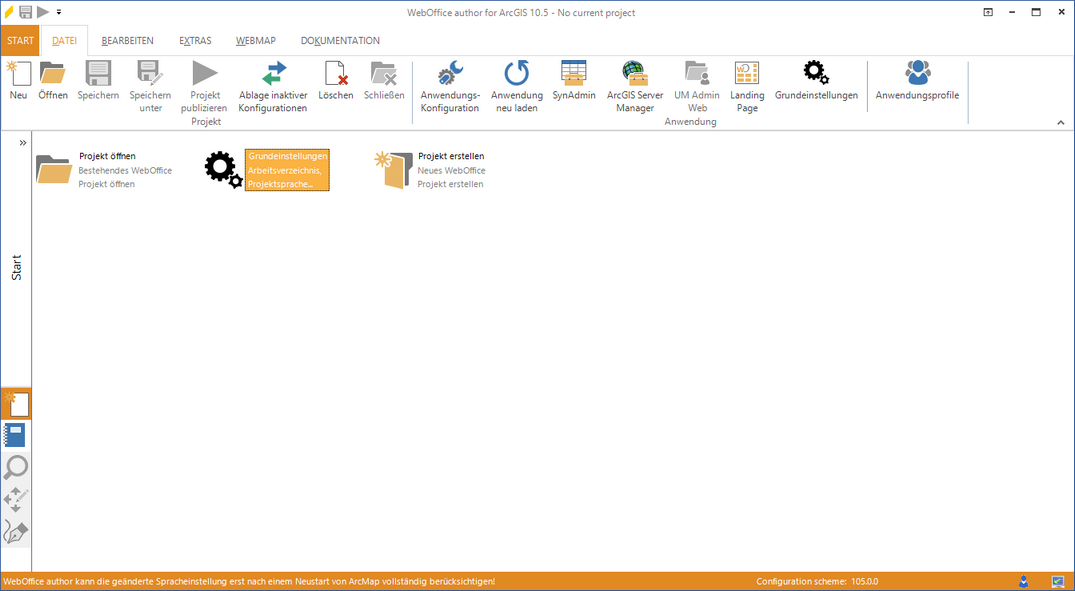Expand the Start side panel with double chevron

click(x=22, y=143)
